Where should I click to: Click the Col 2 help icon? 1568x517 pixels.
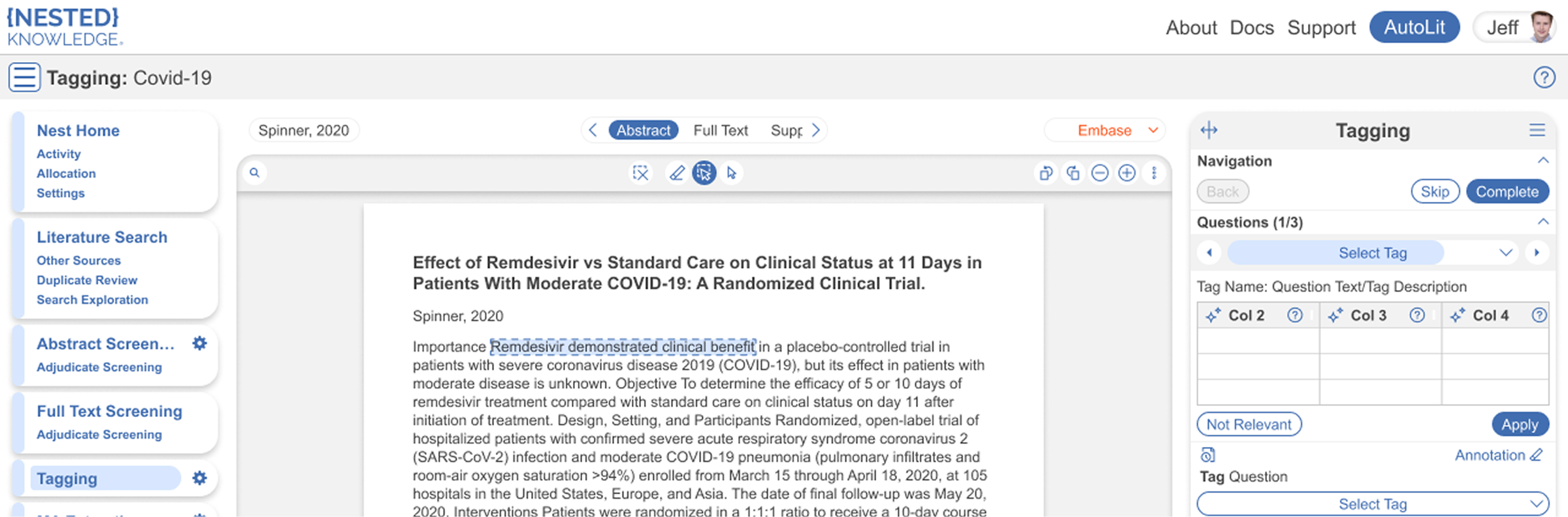pyautogui.click(x=1294, y=315)
